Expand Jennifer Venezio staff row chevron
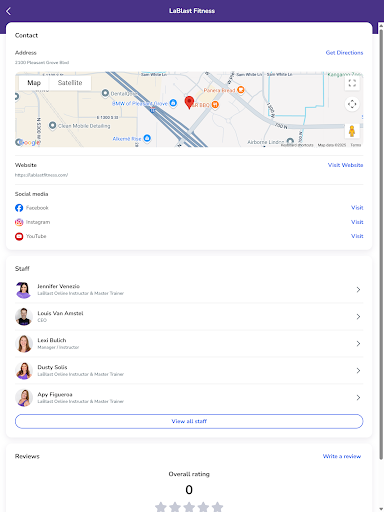384x512 pixels. tap(358, 290)
